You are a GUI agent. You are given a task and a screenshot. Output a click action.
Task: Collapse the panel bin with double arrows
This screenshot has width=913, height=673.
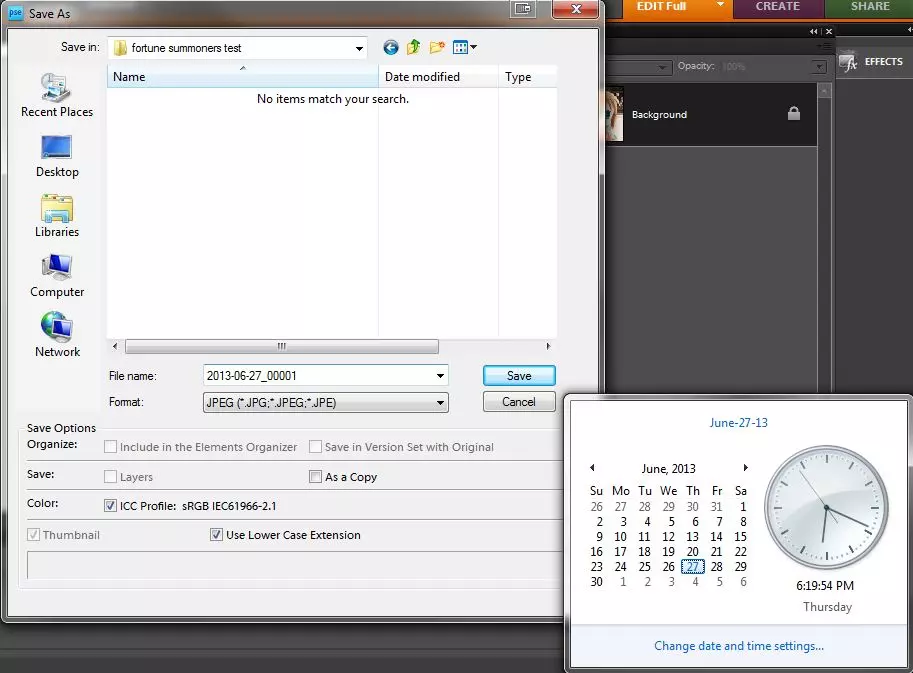813,31
